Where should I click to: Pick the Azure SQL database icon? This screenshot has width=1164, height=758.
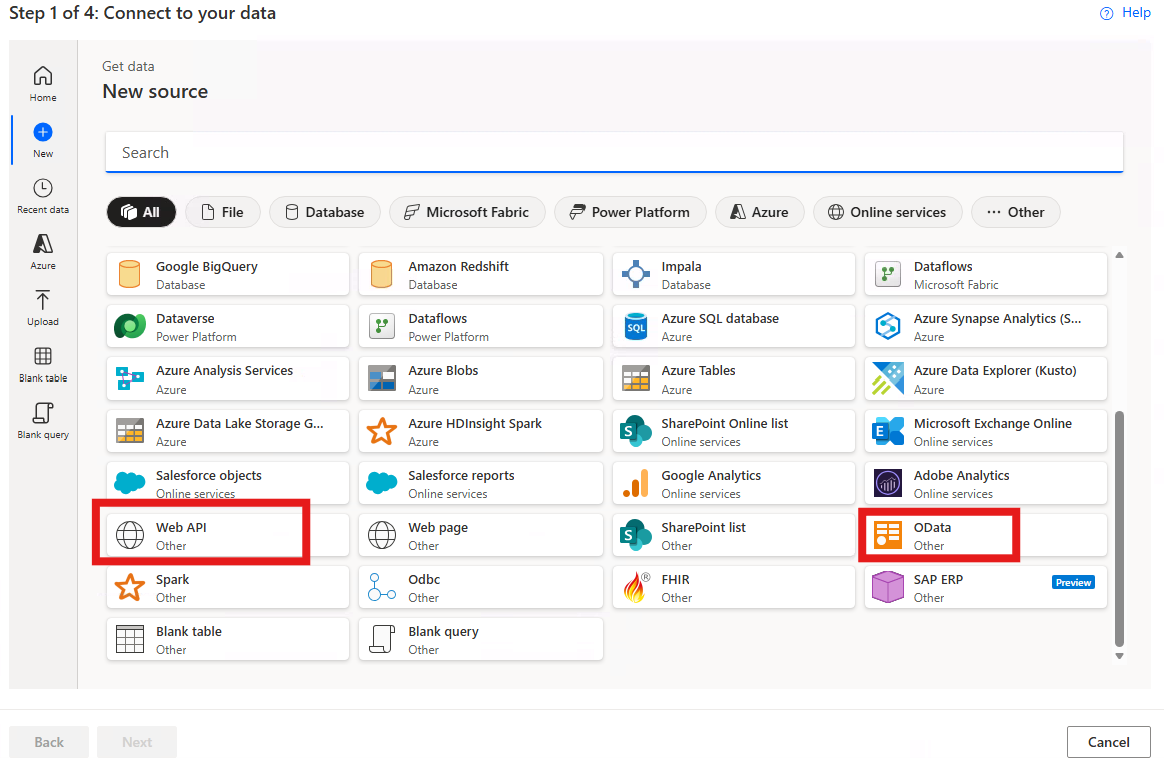(635, 326)
